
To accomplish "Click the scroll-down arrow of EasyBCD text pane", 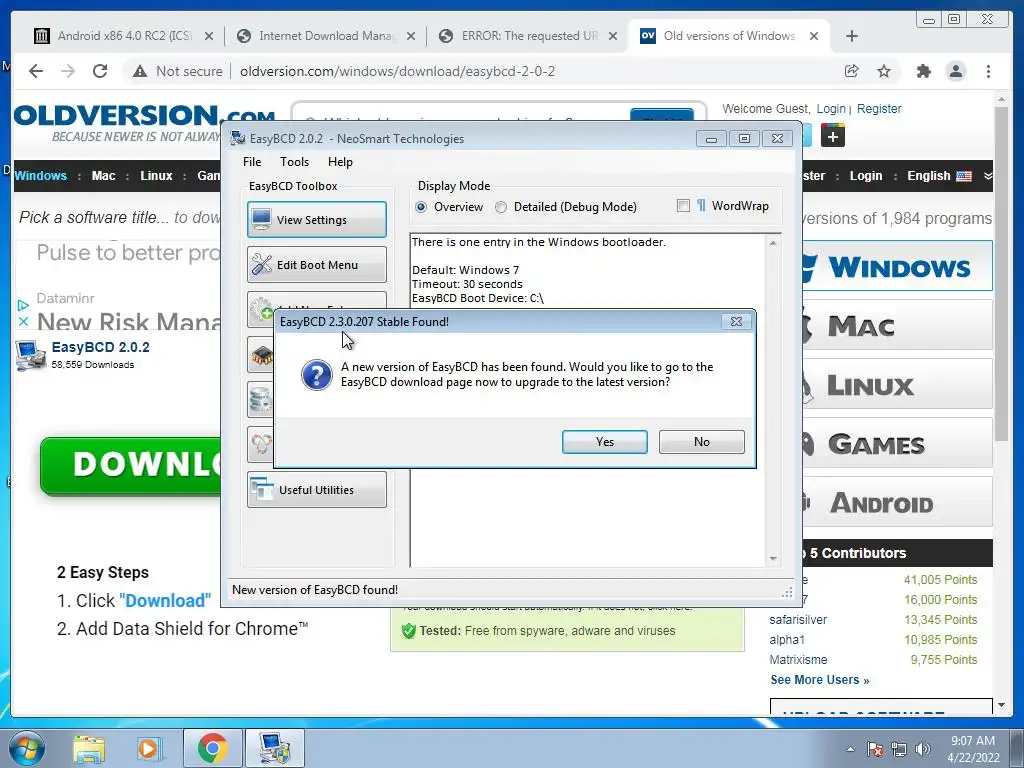I will click(x=773, y=558).
